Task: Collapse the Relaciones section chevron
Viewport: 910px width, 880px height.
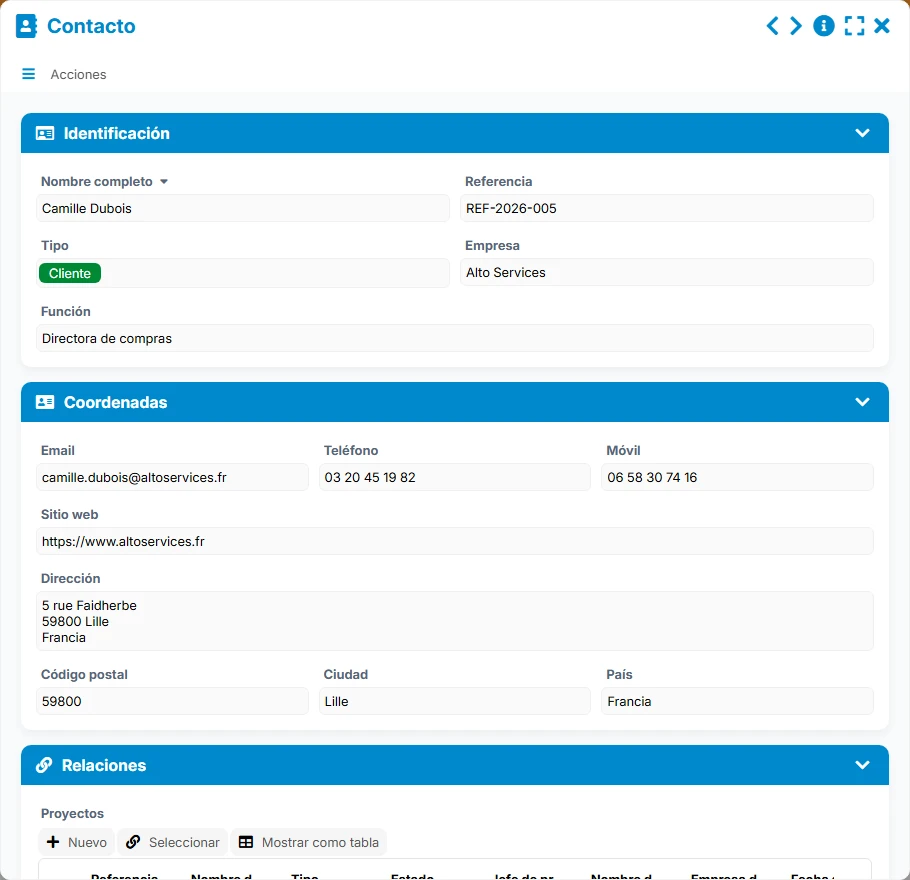Action: 862,765
